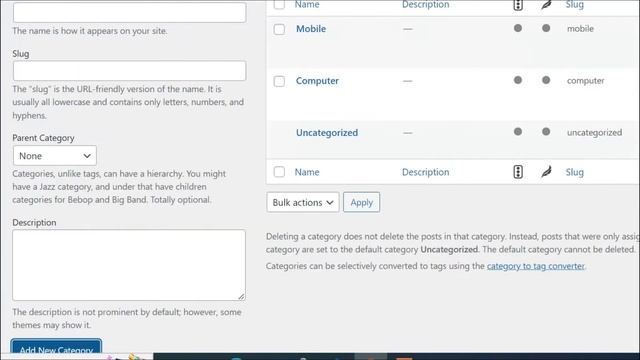Open the Parent Category dropdown
Screen dimensions: 640x360
[55, 156]
